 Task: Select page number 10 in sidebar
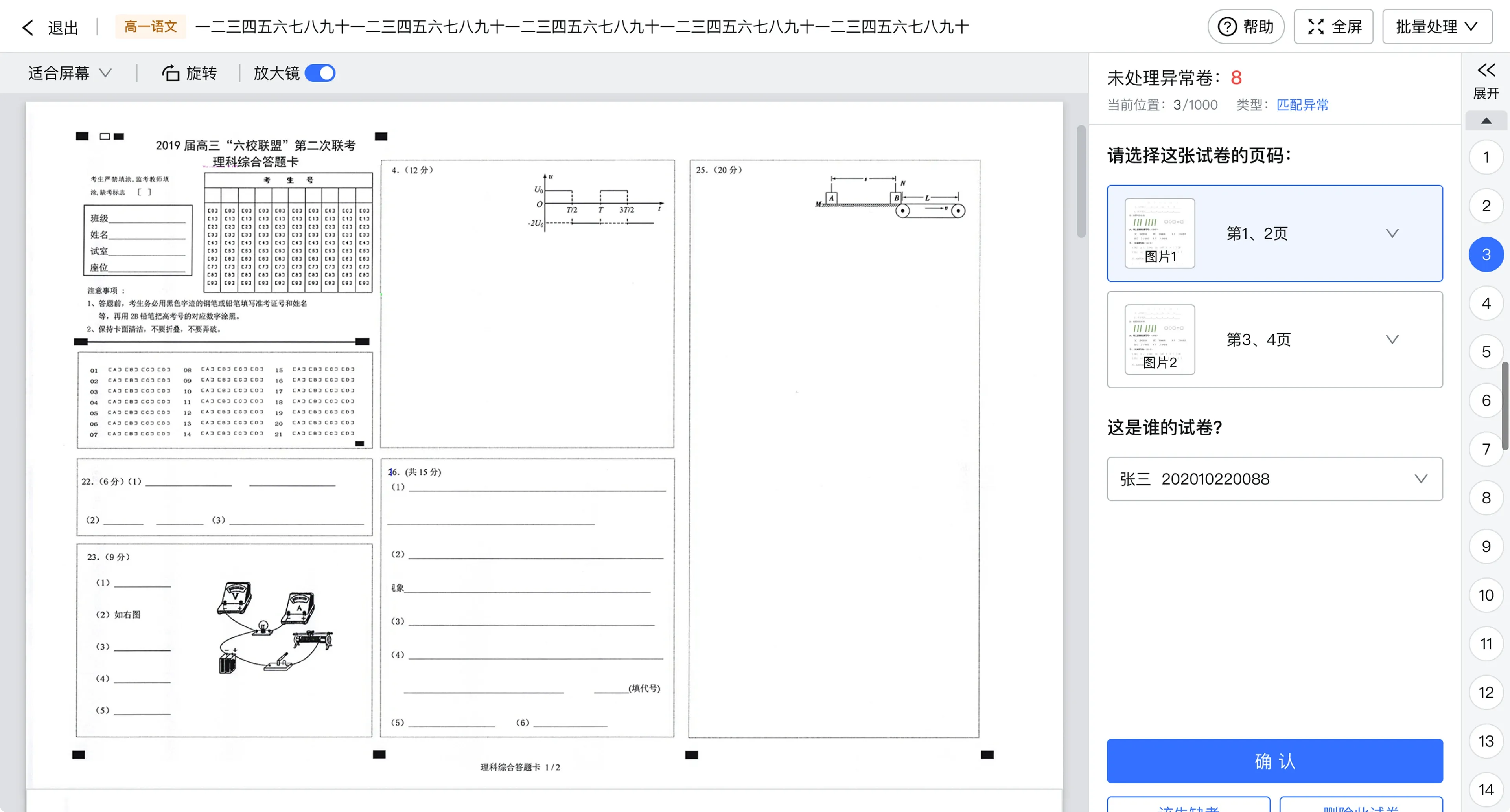click(x=1486, y=595)
